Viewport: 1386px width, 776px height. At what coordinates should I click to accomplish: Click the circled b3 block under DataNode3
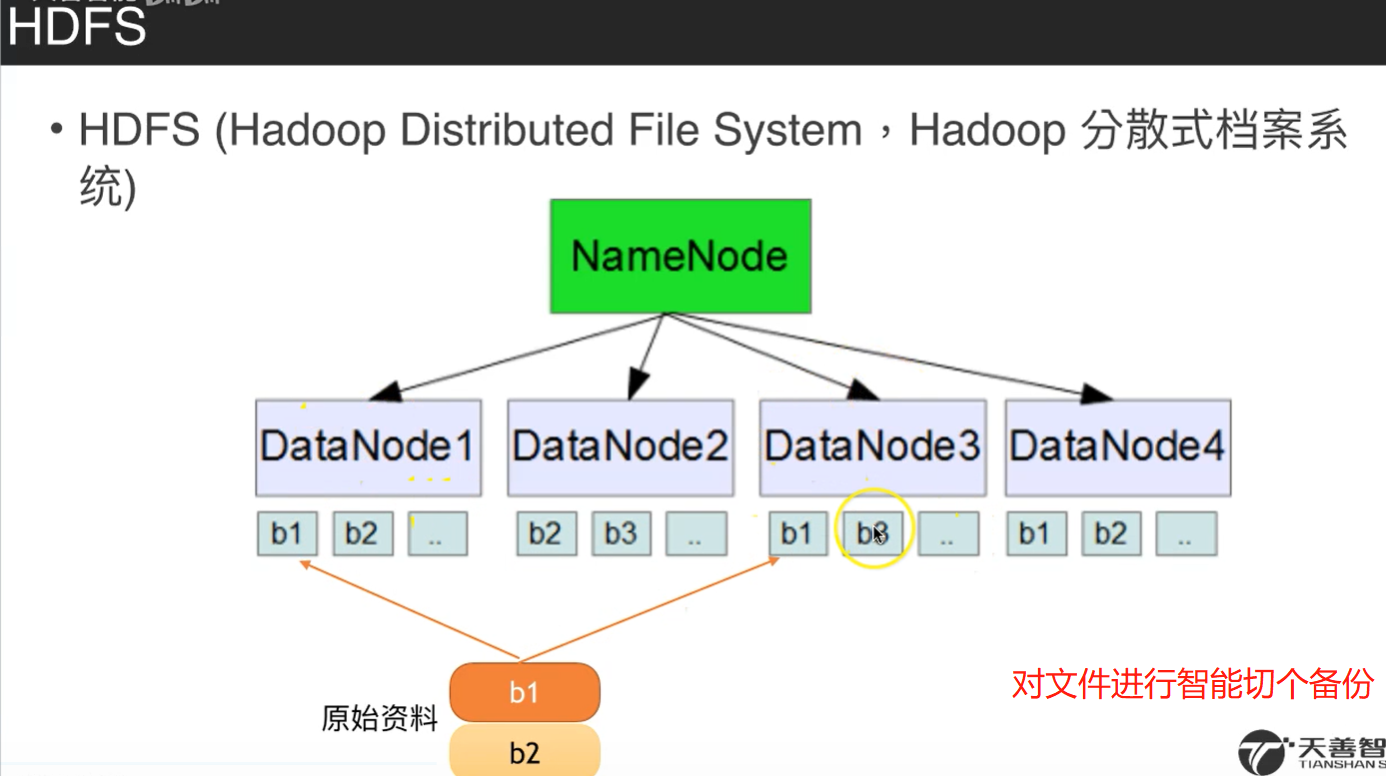point(873,534)
